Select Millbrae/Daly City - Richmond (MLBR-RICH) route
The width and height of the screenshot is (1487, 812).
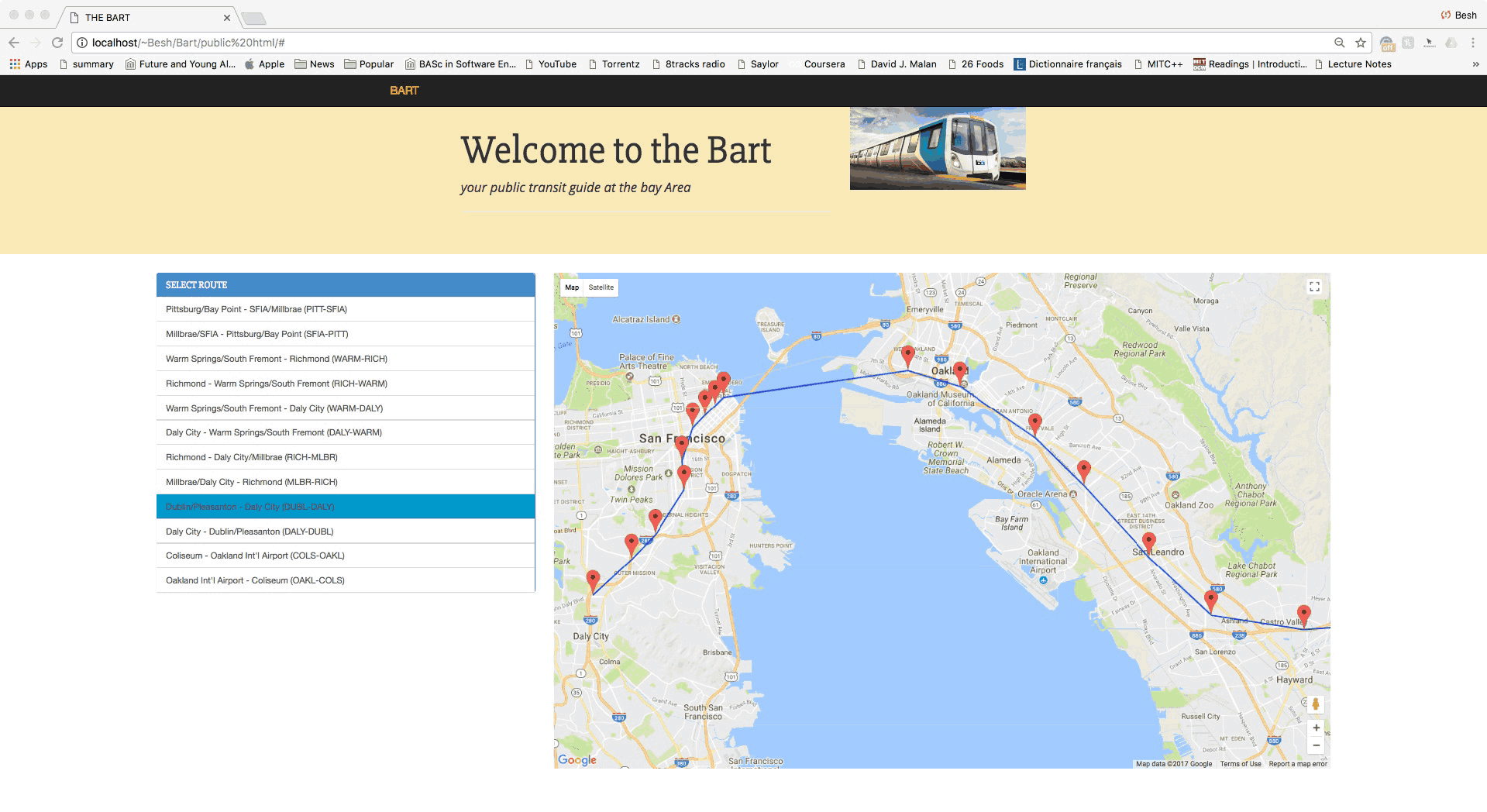coord(346,482)
